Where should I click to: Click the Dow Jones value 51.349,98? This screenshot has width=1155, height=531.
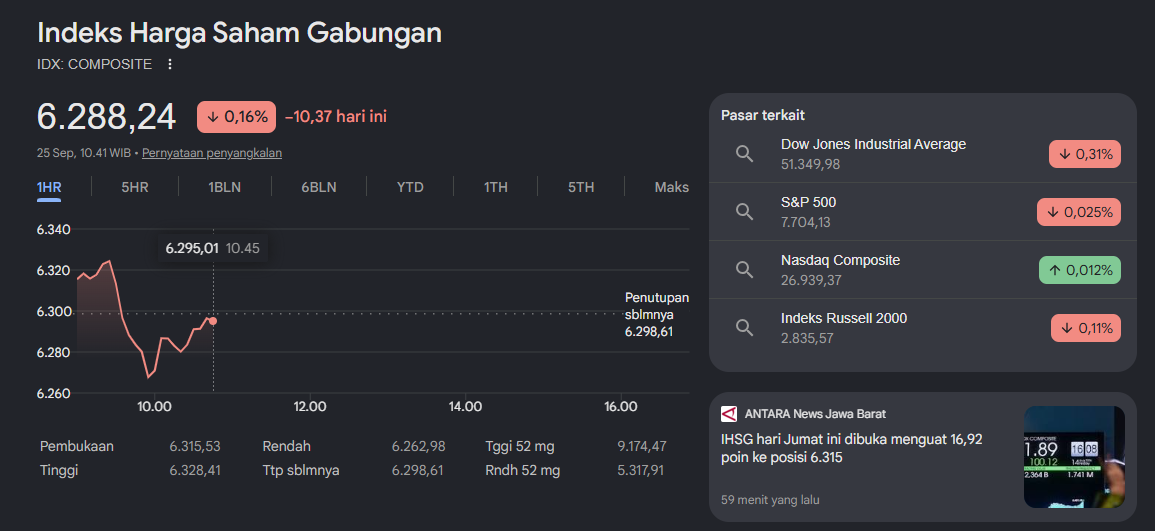tap(810, 164)
